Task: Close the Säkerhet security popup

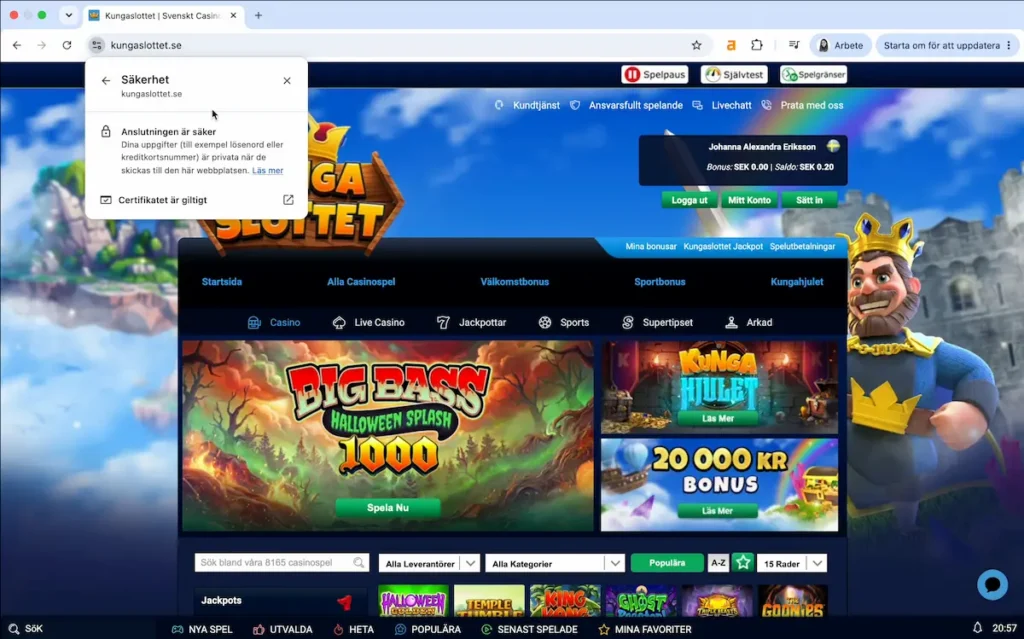Action: (x=287, y=80)
